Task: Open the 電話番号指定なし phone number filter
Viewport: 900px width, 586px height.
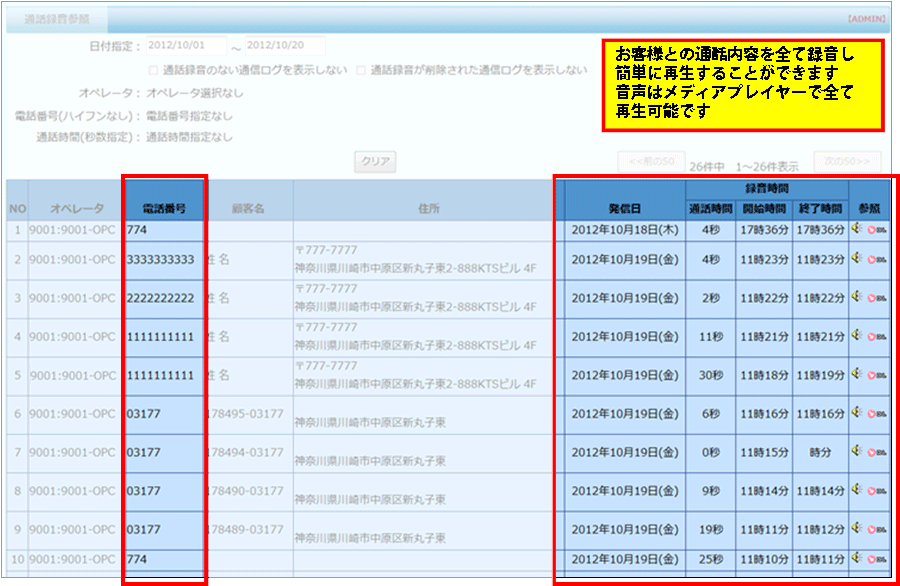Action: coord(189,115)
